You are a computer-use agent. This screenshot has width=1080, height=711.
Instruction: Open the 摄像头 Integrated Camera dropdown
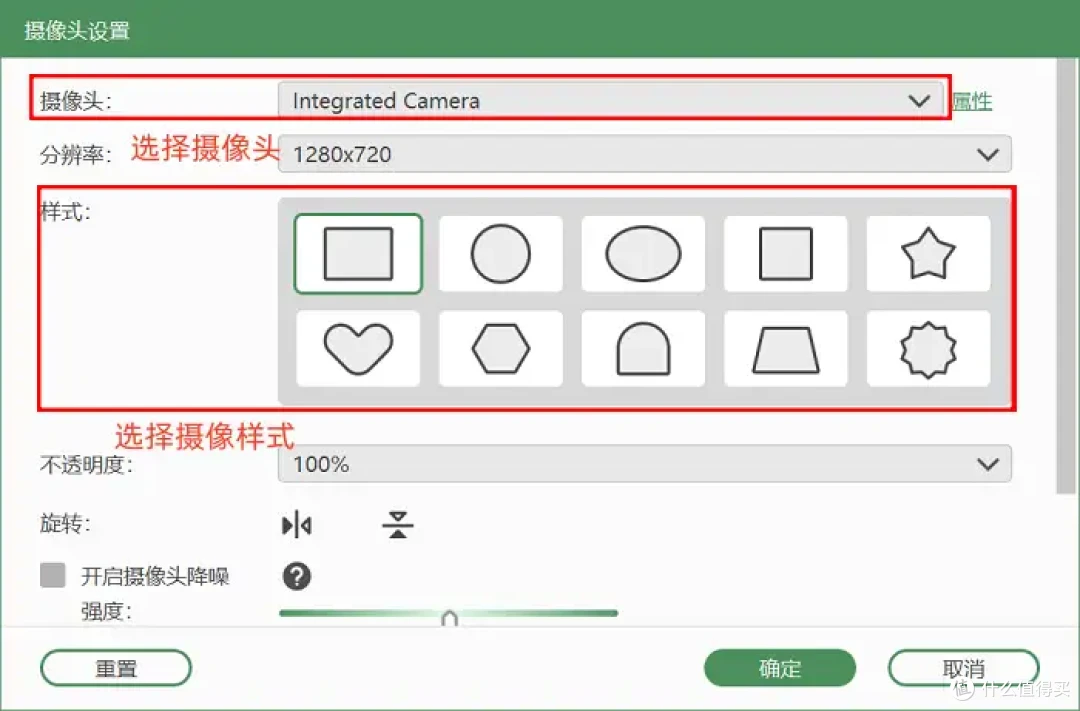(x=610, y=101)
